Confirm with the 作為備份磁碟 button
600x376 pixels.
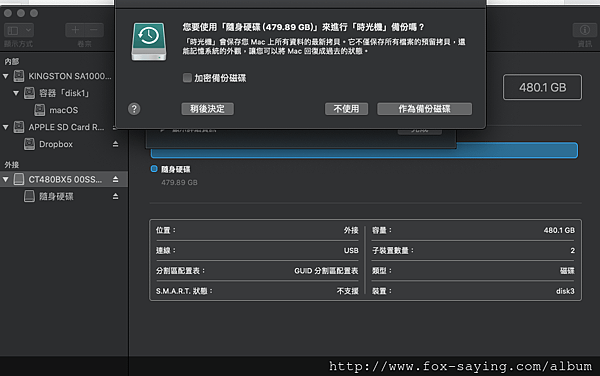tap(424, 109)
